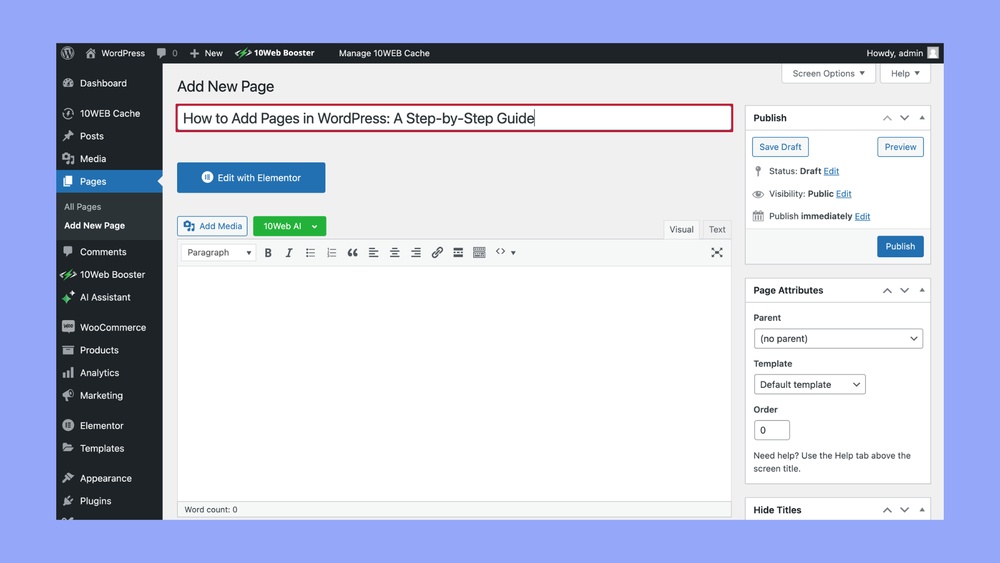Screen dimensions: 1000x563
Task: Edit the Visibility setting link
Action: [x=844, y=194]
